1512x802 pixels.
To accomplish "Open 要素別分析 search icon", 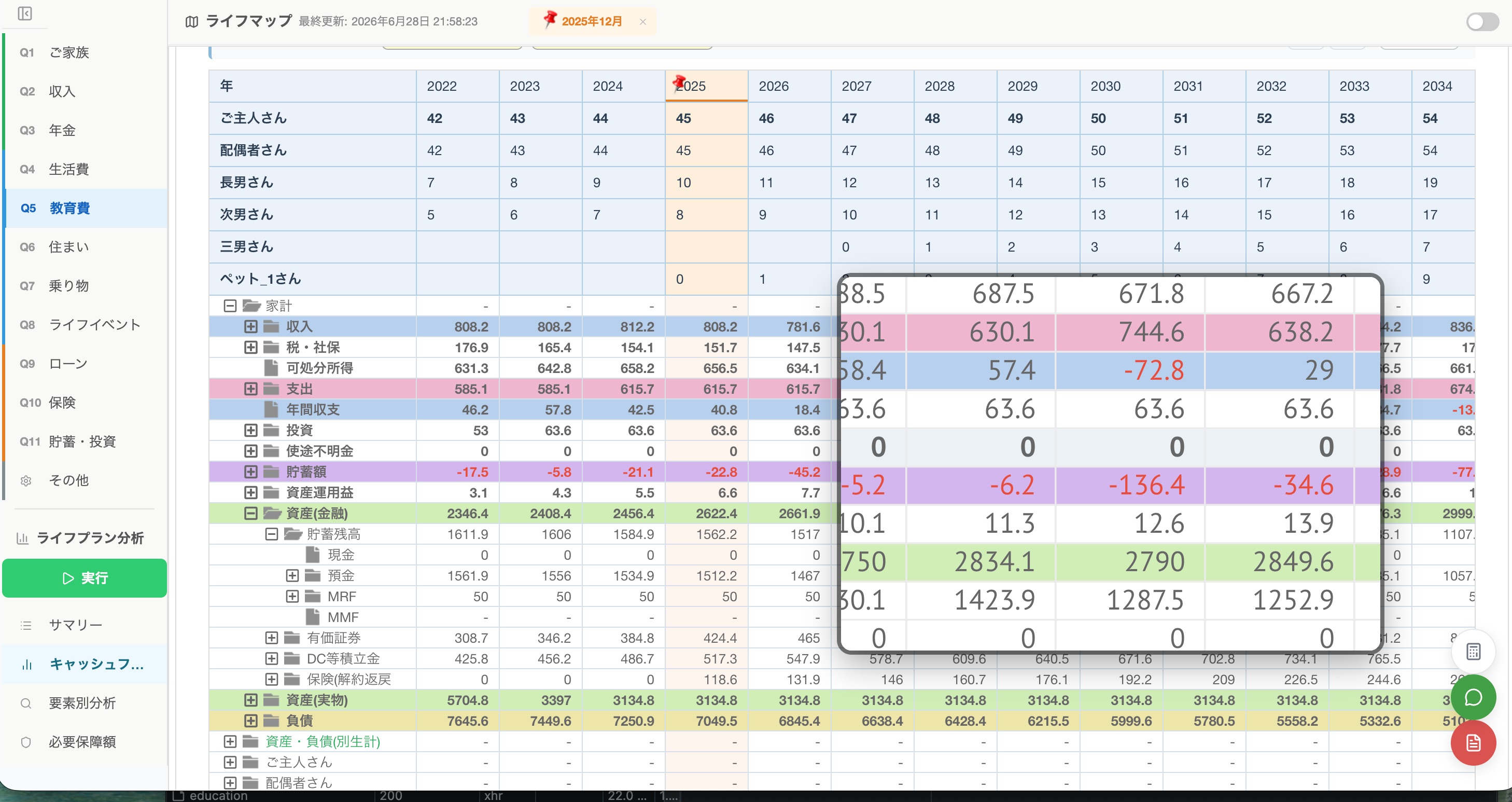I will click(26, 703).
